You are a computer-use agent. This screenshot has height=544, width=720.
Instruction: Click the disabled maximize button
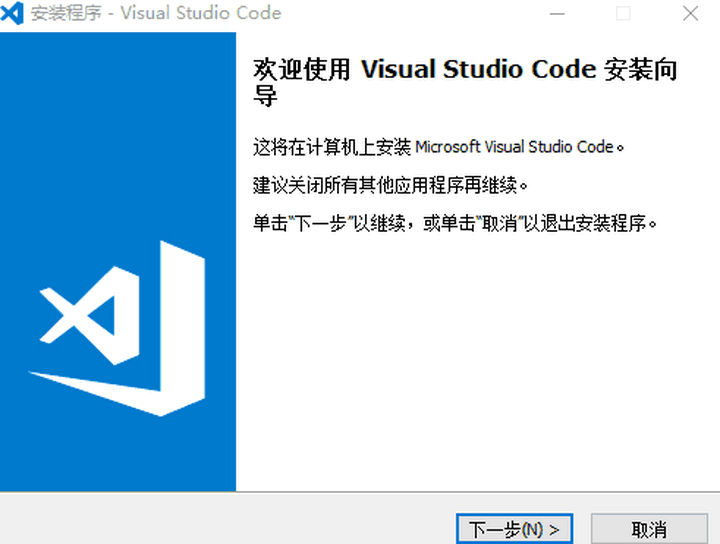(x=623, y=14)
